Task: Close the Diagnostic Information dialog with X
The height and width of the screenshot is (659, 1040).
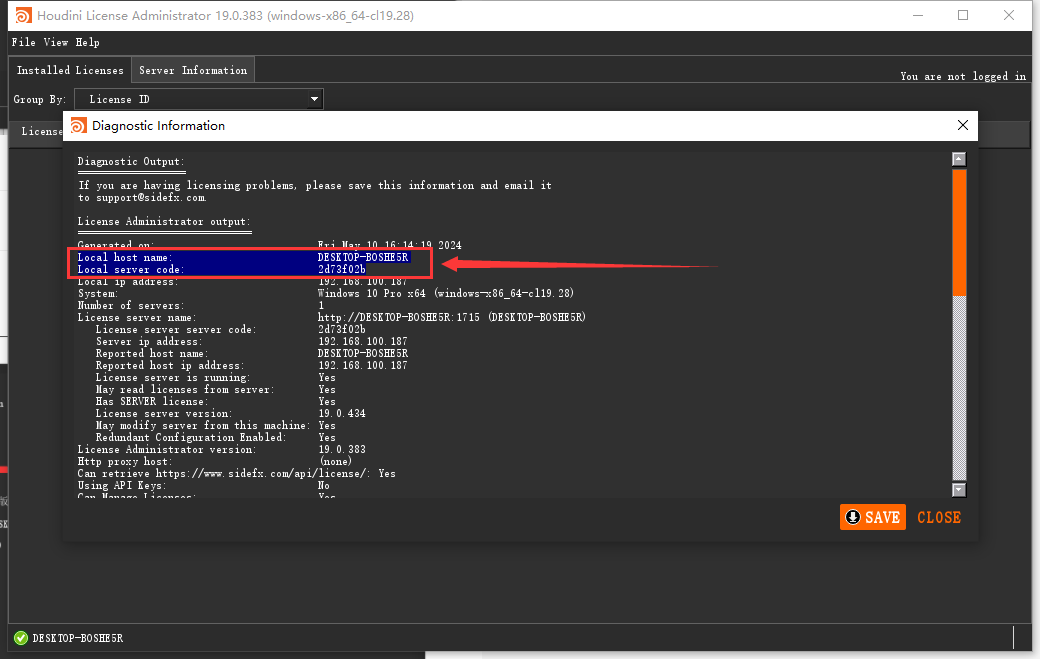Action: click(x=963, y=126)
